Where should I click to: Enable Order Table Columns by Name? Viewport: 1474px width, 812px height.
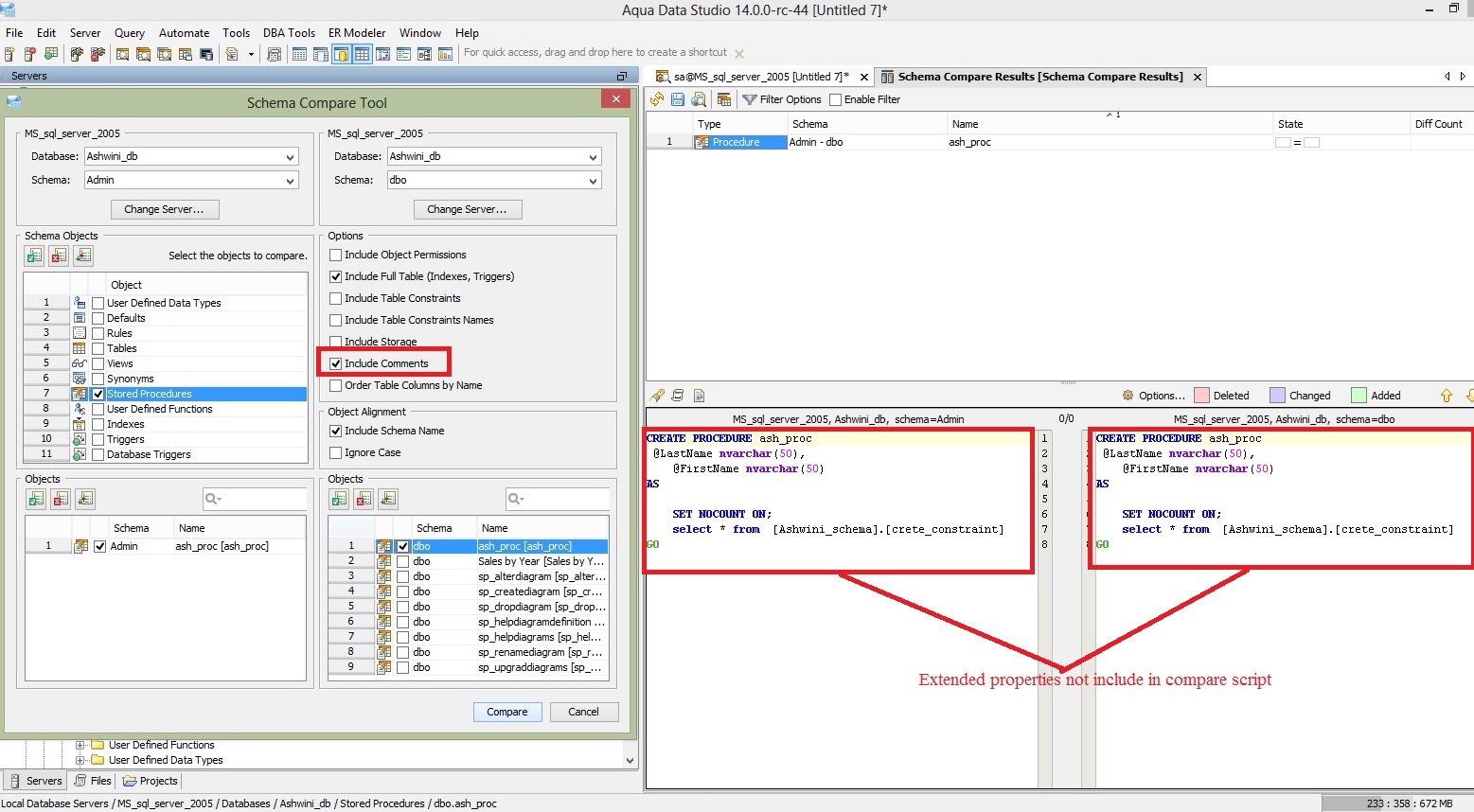[x=335, y=385]
